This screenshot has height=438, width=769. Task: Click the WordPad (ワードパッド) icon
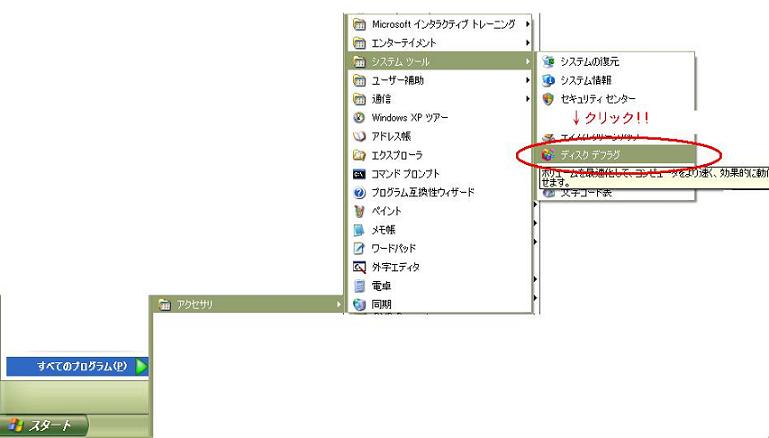coord(360,248)
